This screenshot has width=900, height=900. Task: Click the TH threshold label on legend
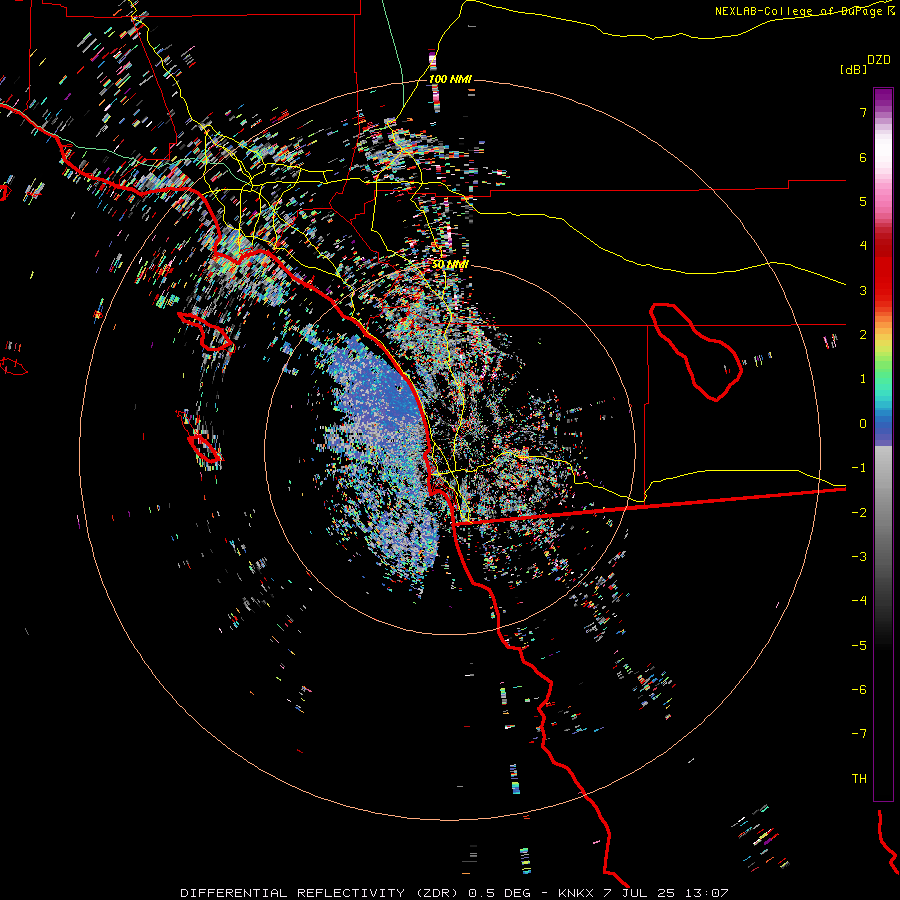pyautogui.click(x=859, y=779)
